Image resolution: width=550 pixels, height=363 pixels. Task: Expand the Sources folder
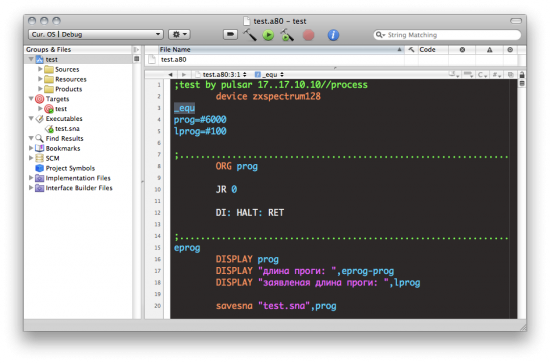[x=40, y=69]
